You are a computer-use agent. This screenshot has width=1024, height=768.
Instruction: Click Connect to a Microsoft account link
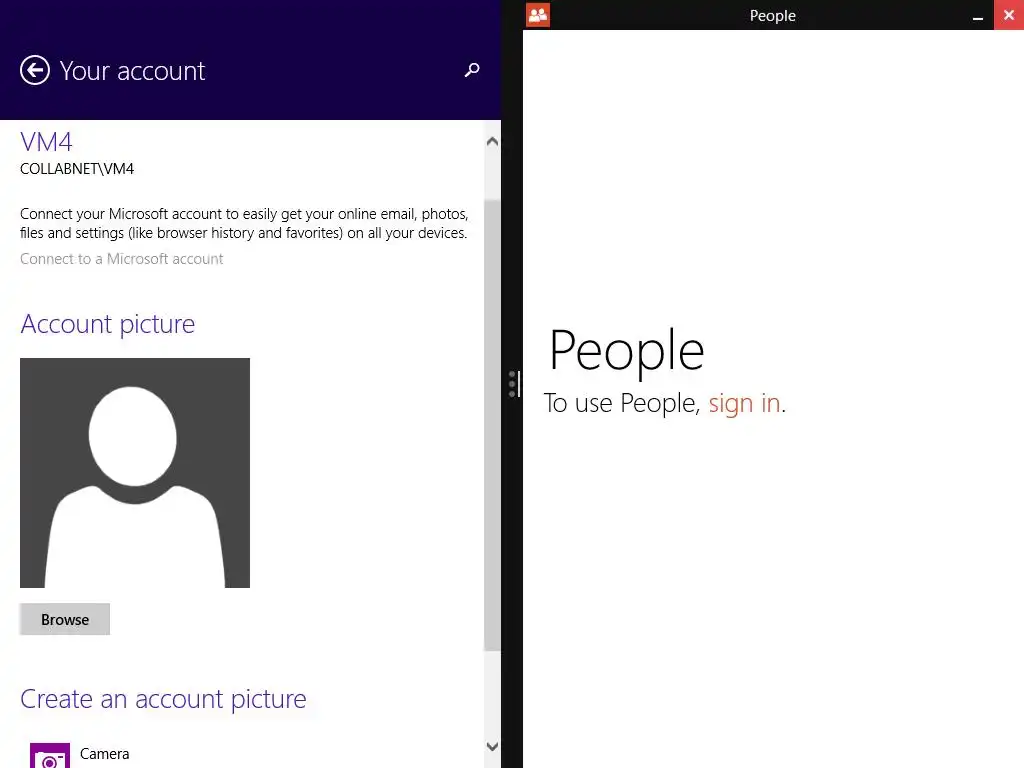(121, 259)
